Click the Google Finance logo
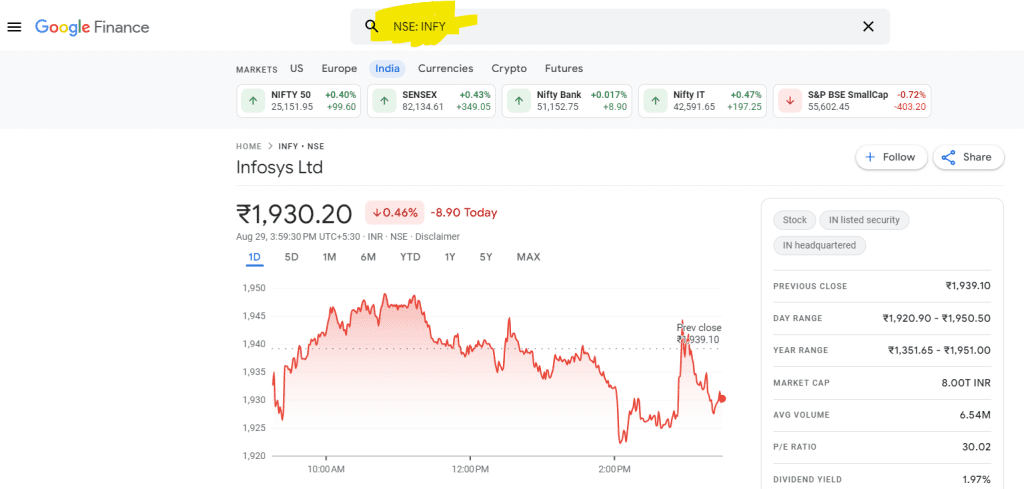This screenshot has width=1024, height=489. tap(92, 27)
